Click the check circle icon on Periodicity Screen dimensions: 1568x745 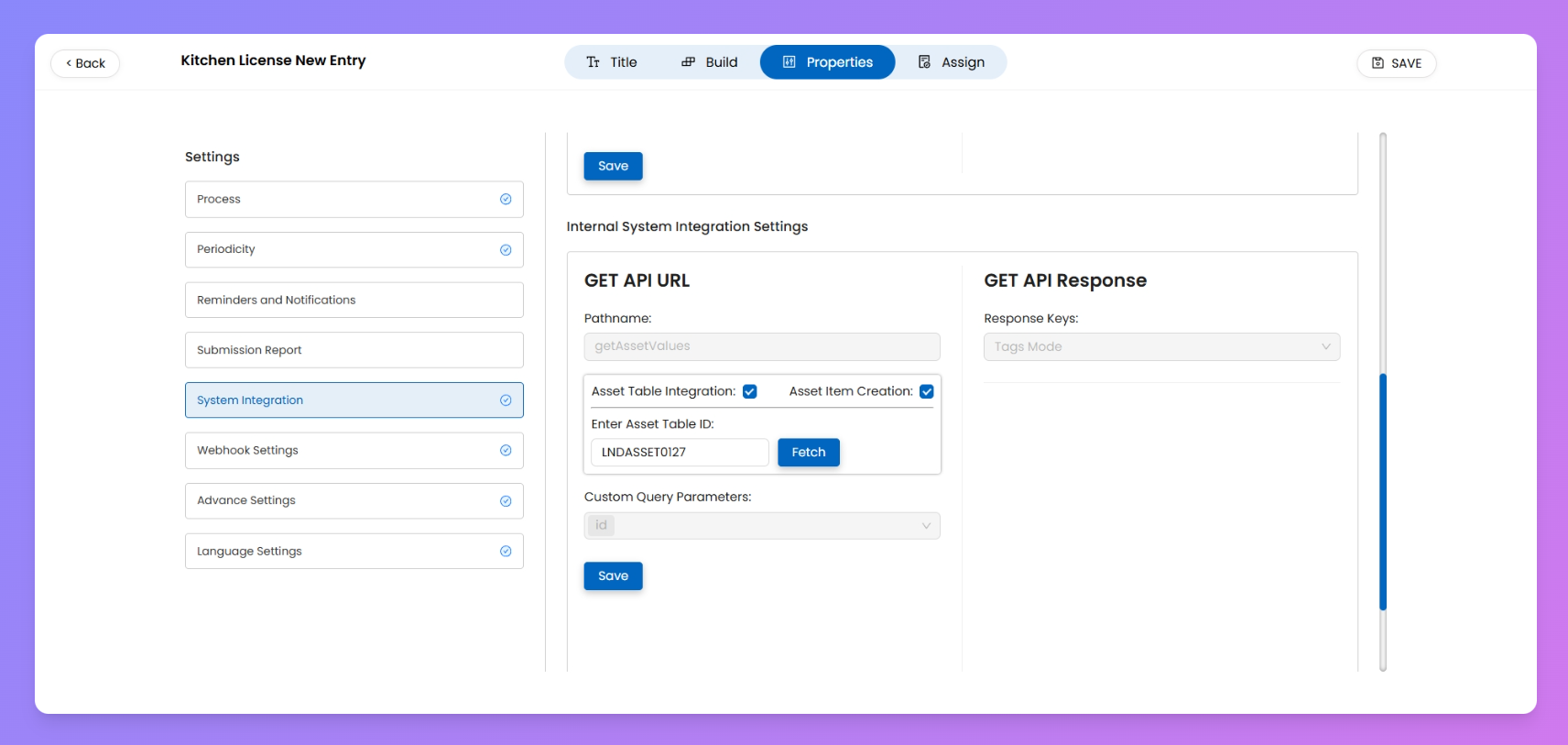click(506, 250)
